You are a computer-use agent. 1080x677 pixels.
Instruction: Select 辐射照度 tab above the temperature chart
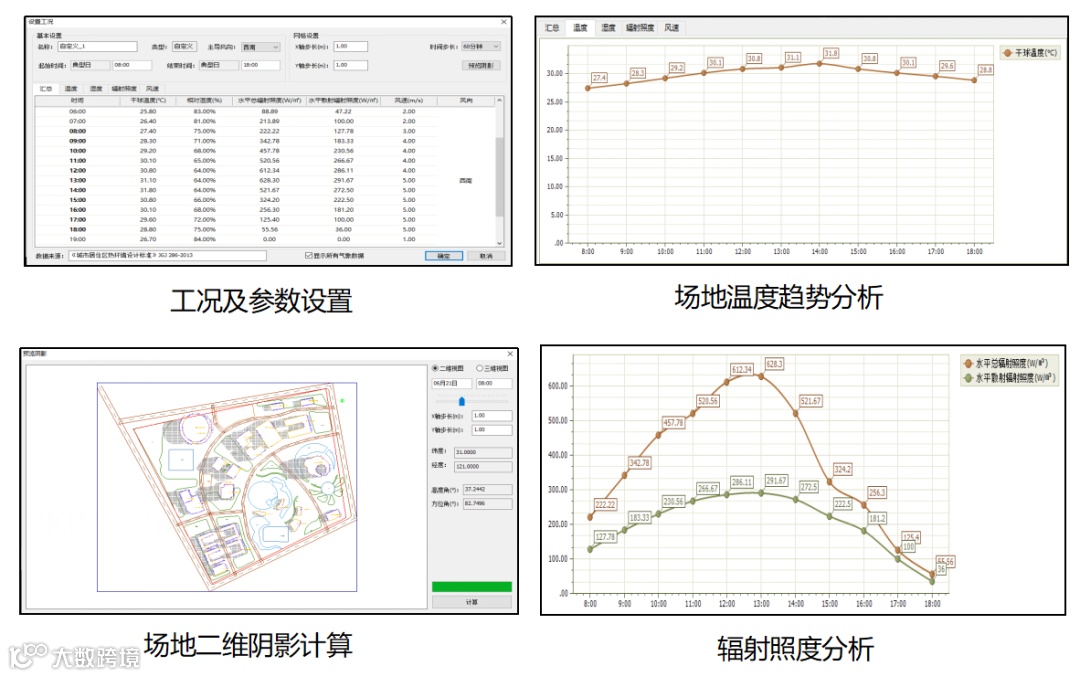(x=640, y=28)
